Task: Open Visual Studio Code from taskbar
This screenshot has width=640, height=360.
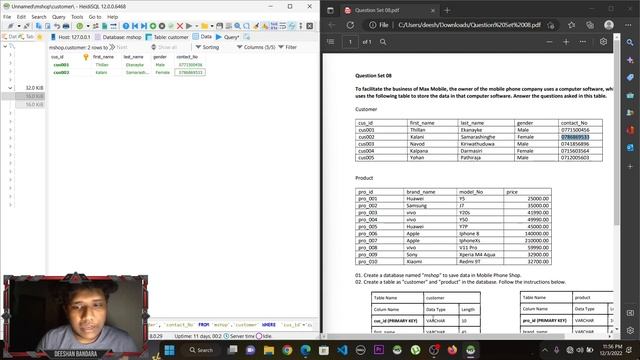Action: 342,350
